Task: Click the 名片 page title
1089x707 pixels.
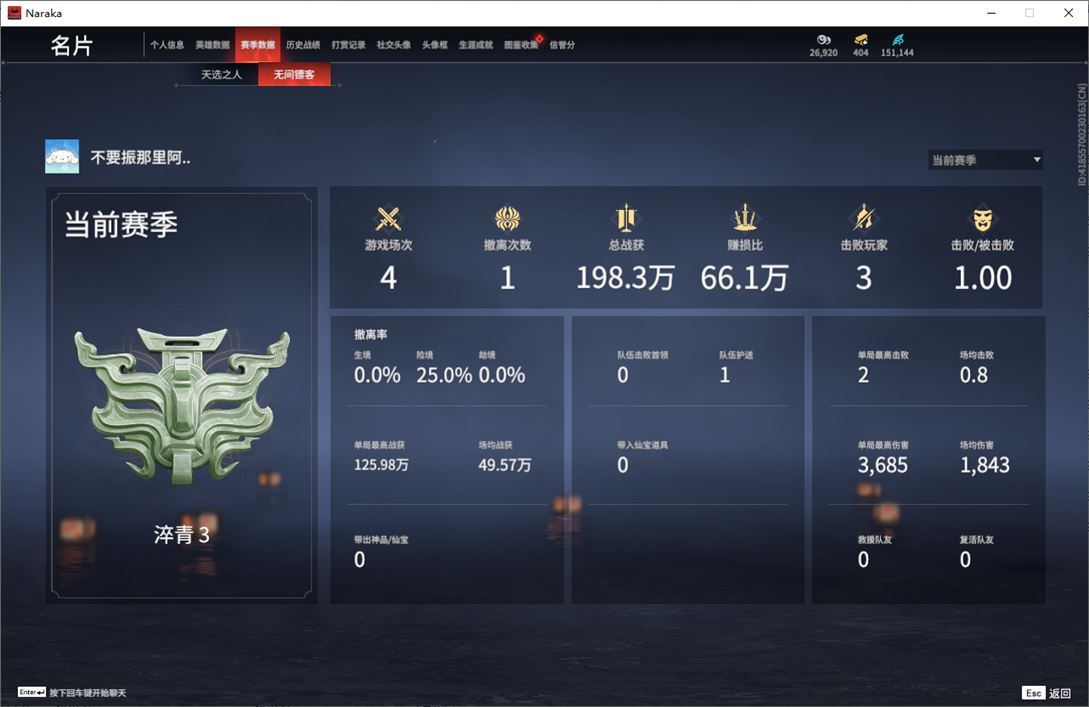Action: pyautogui.click(x=72, y=46)
